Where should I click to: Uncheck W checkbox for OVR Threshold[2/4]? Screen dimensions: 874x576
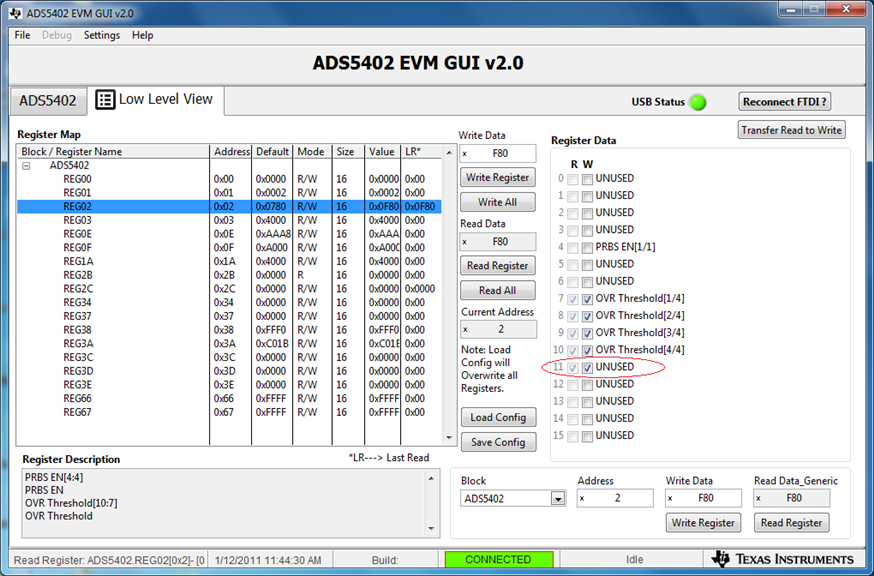(587, 317)
